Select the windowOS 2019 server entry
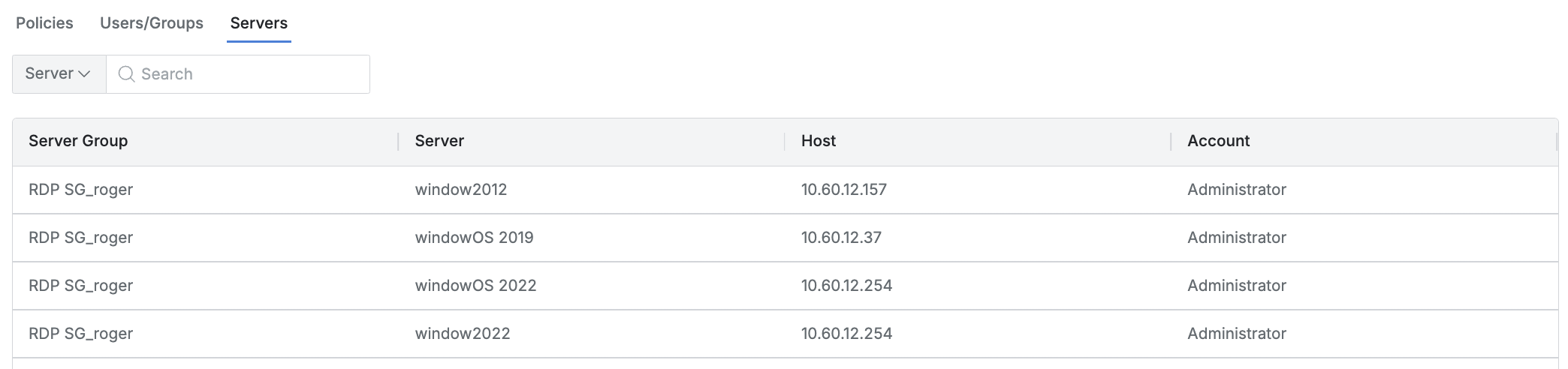The height and width of the screenshot is (369, 1568). coord(474,238)
